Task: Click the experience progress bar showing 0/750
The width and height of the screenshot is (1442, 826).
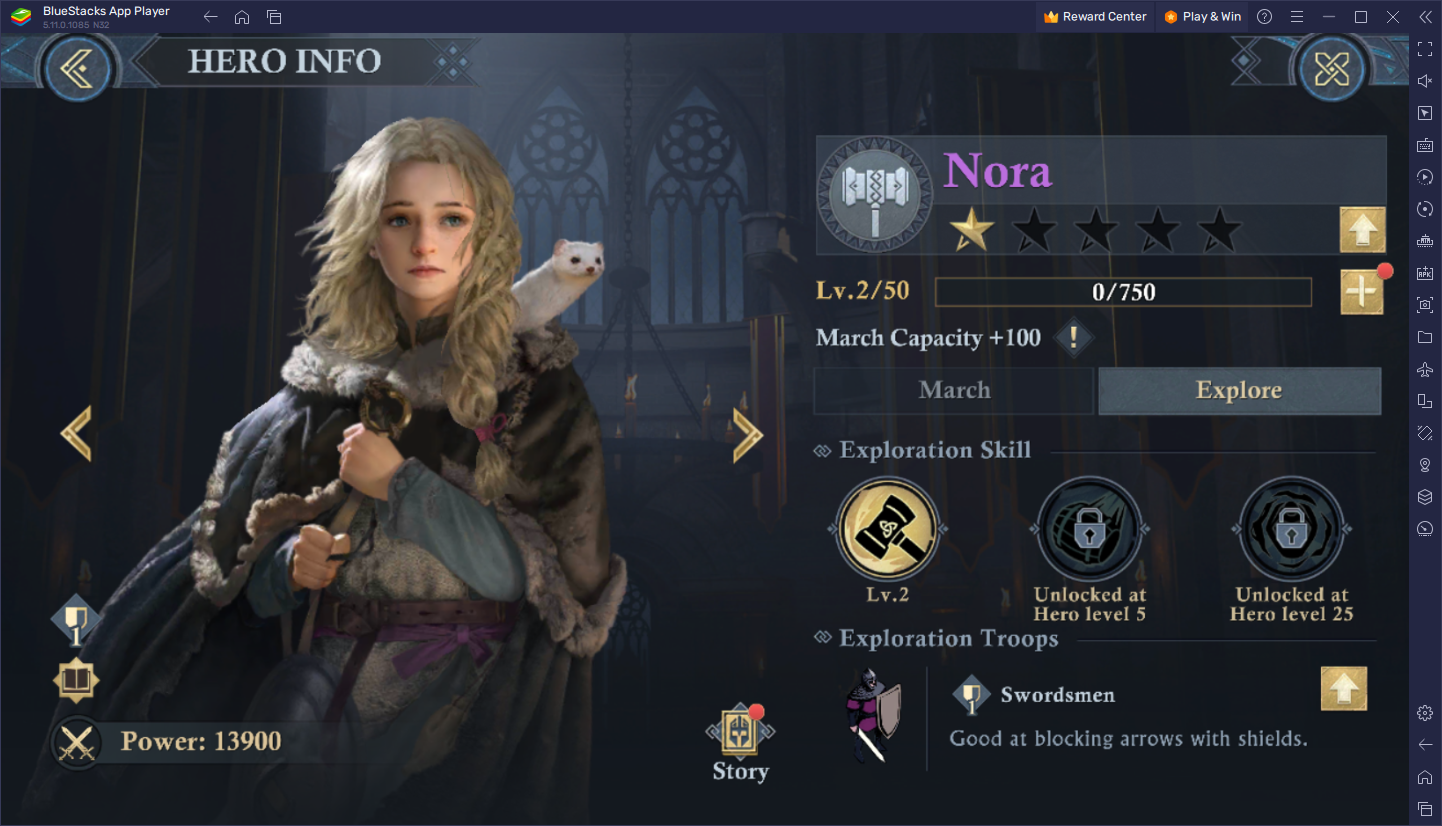Action: click(1123, 292)
